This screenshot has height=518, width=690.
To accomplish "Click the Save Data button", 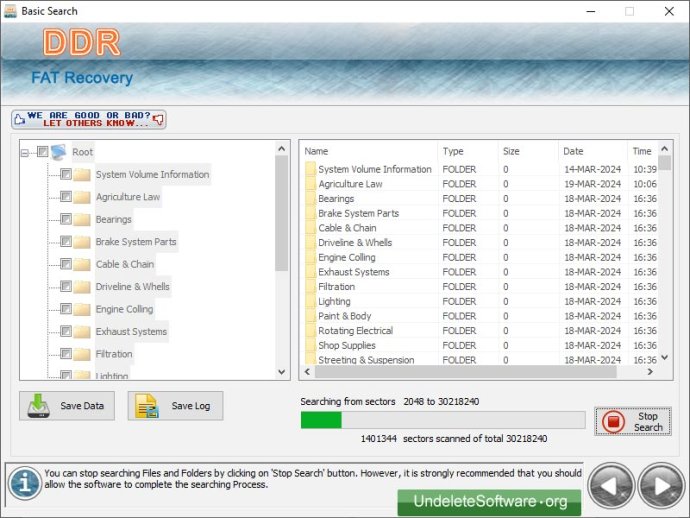I will [67, 406].
